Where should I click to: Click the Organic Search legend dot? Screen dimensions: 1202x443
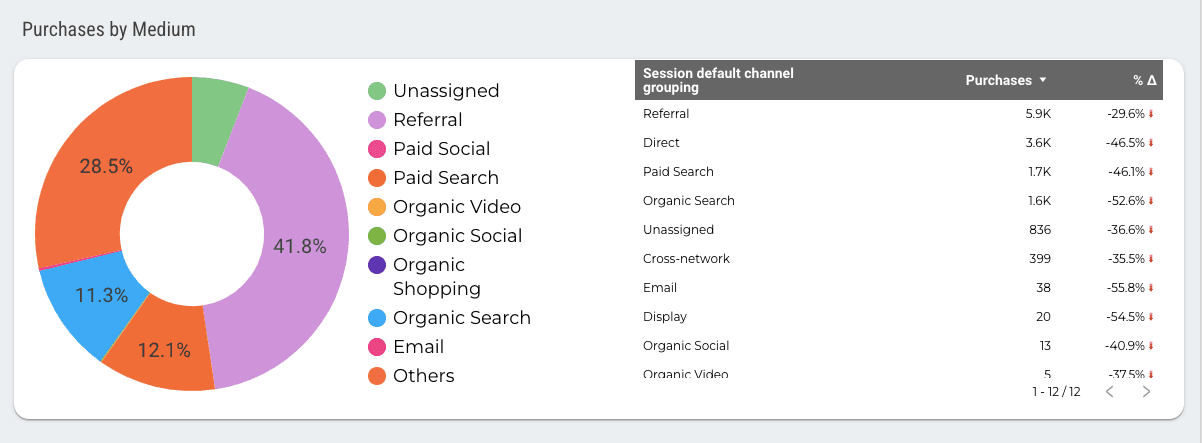377,318
